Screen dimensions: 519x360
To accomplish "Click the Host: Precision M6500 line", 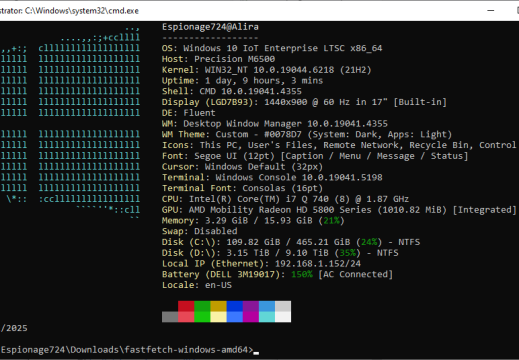I will click(x=218, y=59).
